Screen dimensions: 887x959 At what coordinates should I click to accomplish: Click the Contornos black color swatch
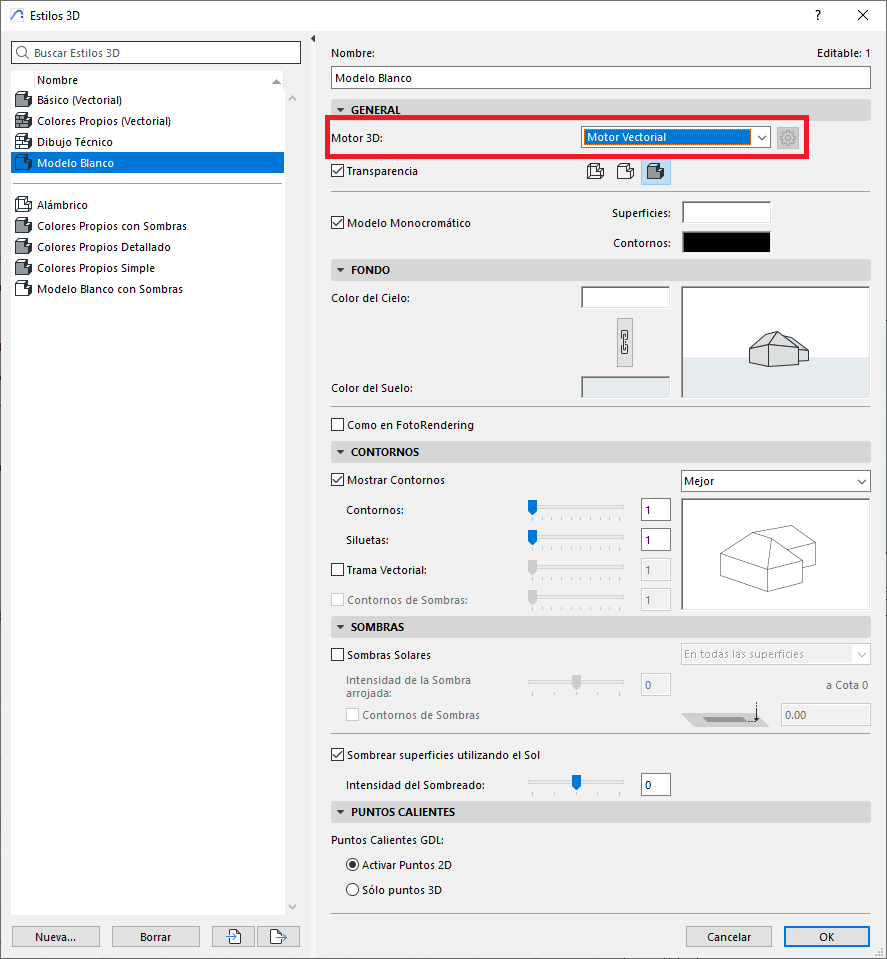click(x=726, y=242)
